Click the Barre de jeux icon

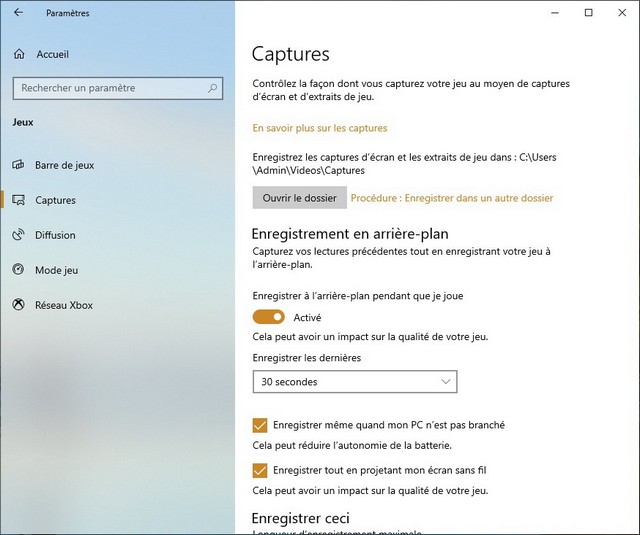pos(18,165)
